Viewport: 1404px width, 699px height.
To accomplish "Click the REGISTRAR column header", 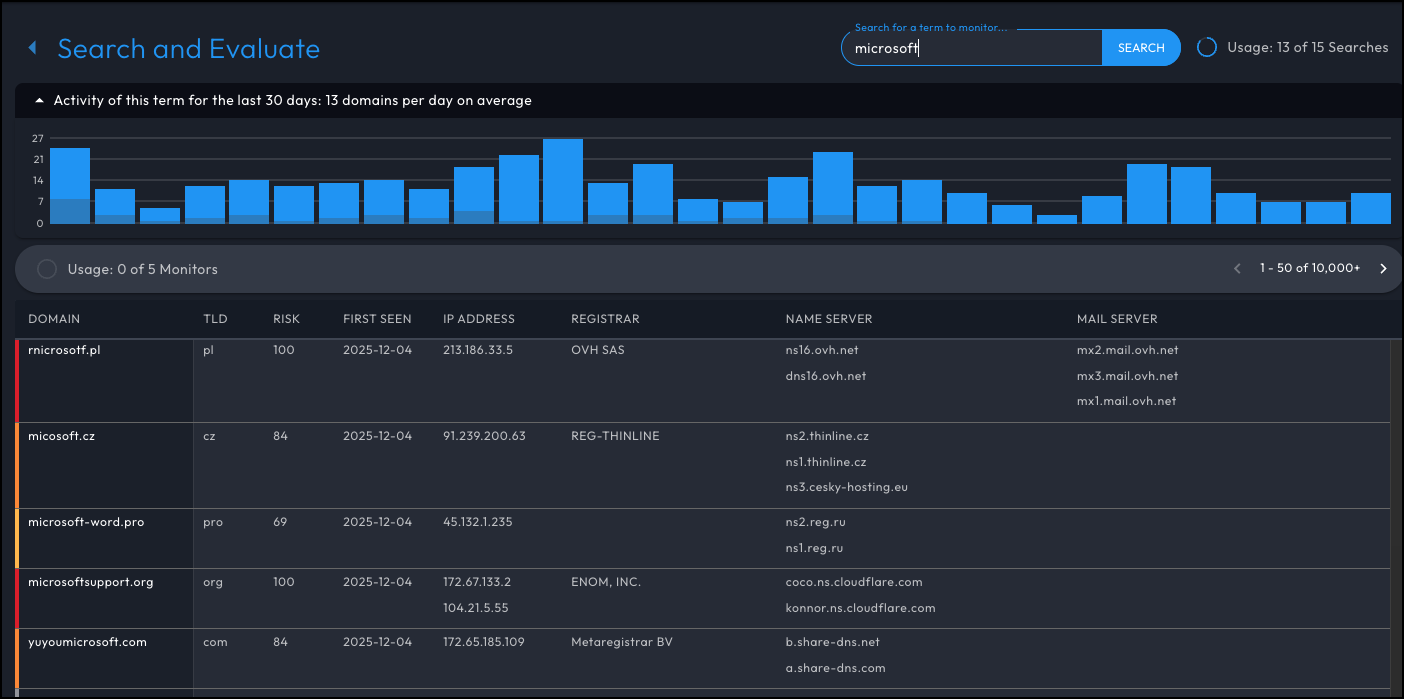I will 605,319.
